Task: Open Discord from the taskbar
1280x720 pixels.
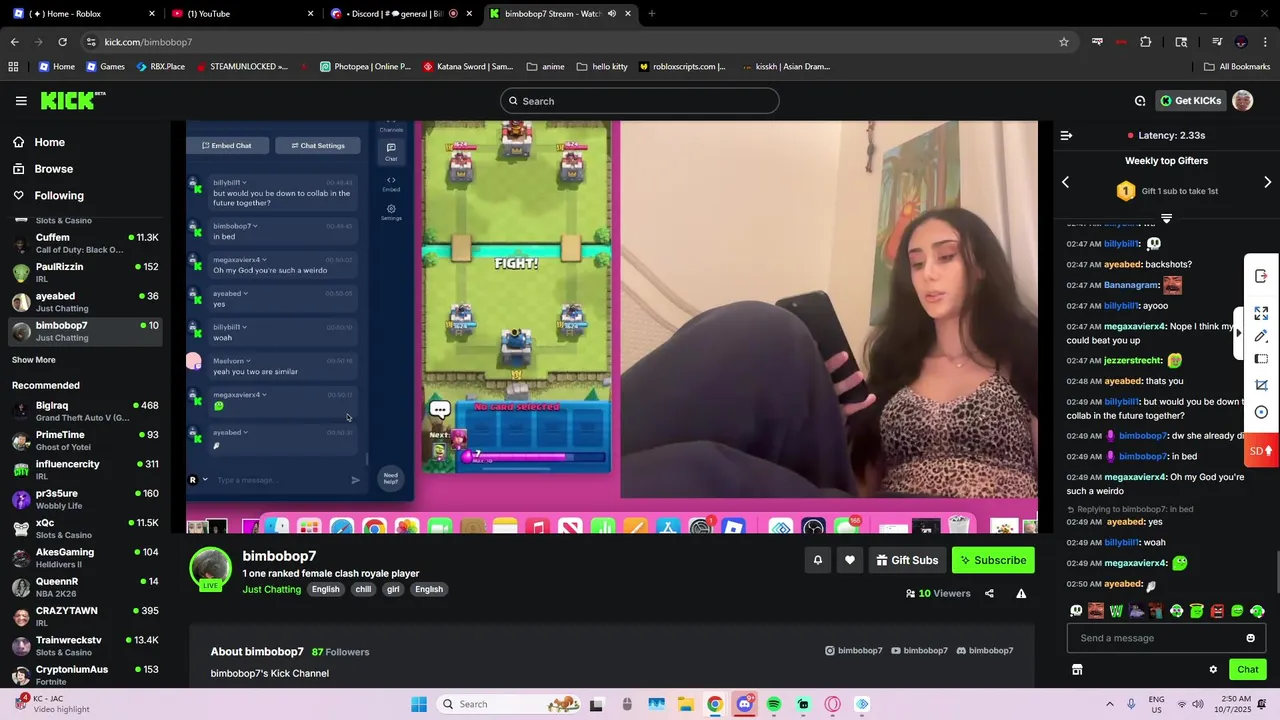Action: click(744, 704)
